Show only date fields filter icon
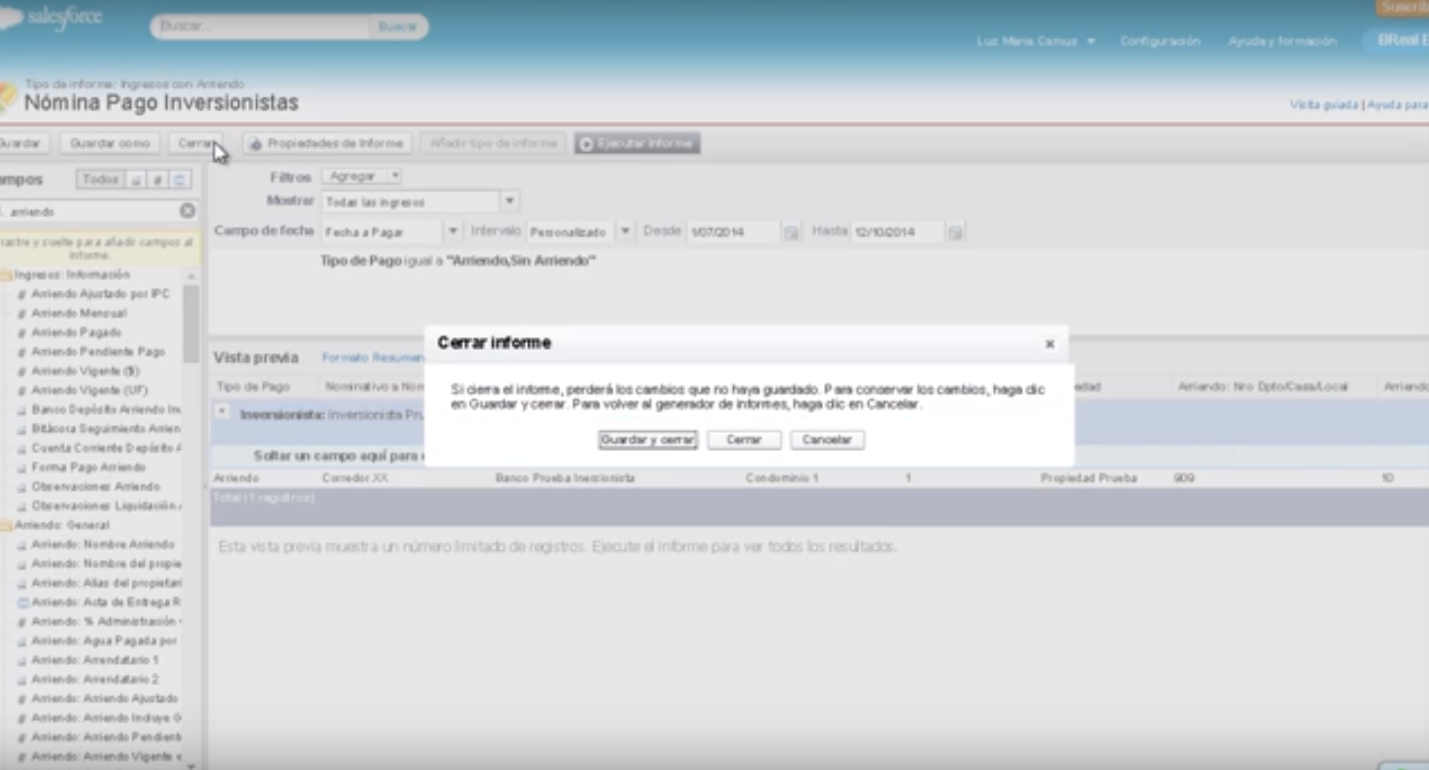Image resolution: width=1429 pixels, height=770 pixels. tap(180, 180)
